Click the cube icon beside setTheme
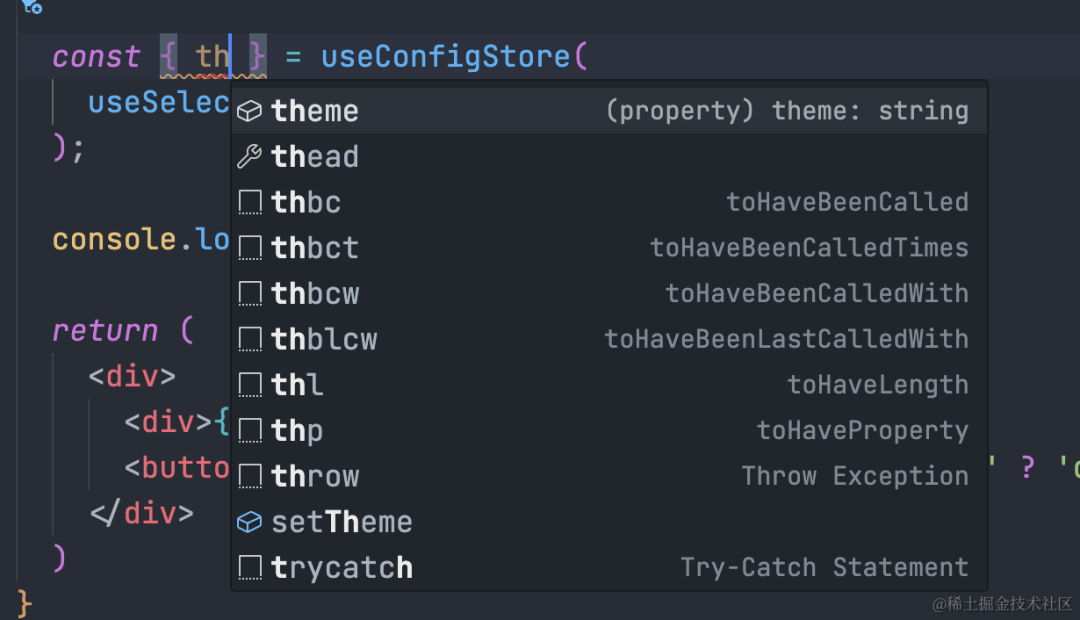 pyautogui.click(x=249, y=522)
